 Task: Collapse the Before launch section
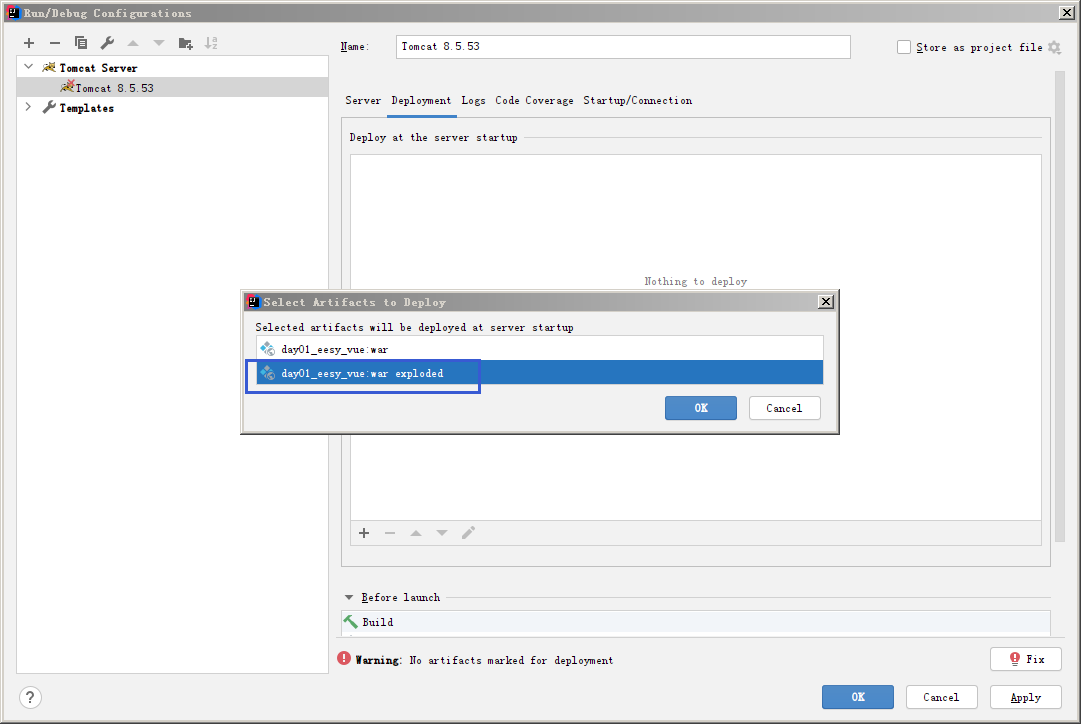[349, 597]
